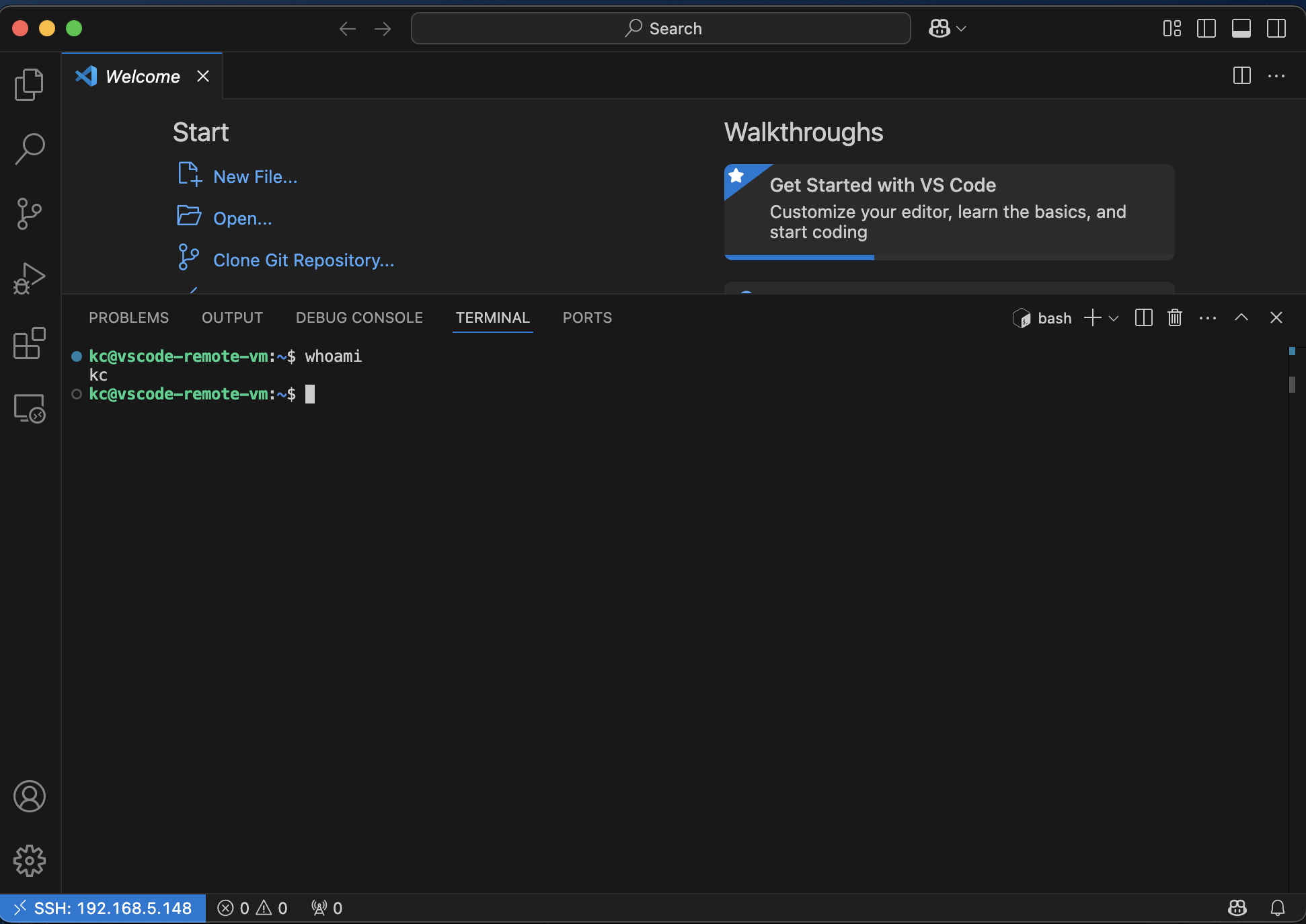Viewport: 1306px width, 924px height.
Task: Open the Explorer sidebar icon
Action: coord(29,84)
